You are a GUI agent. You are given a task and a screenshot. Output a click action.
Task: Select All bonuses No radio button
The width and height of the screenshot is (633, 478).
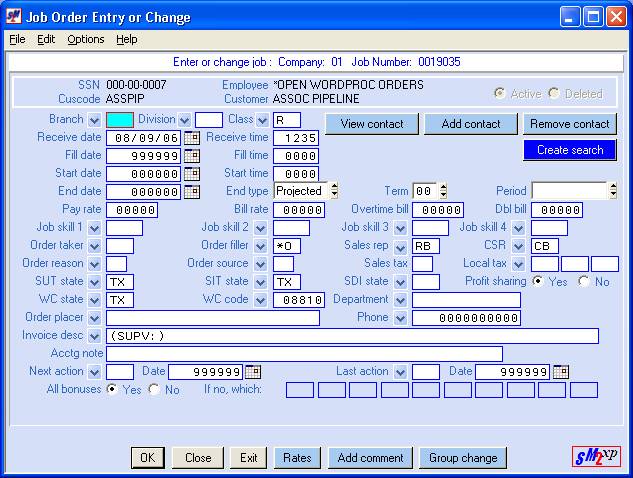(x=154, y=390)
